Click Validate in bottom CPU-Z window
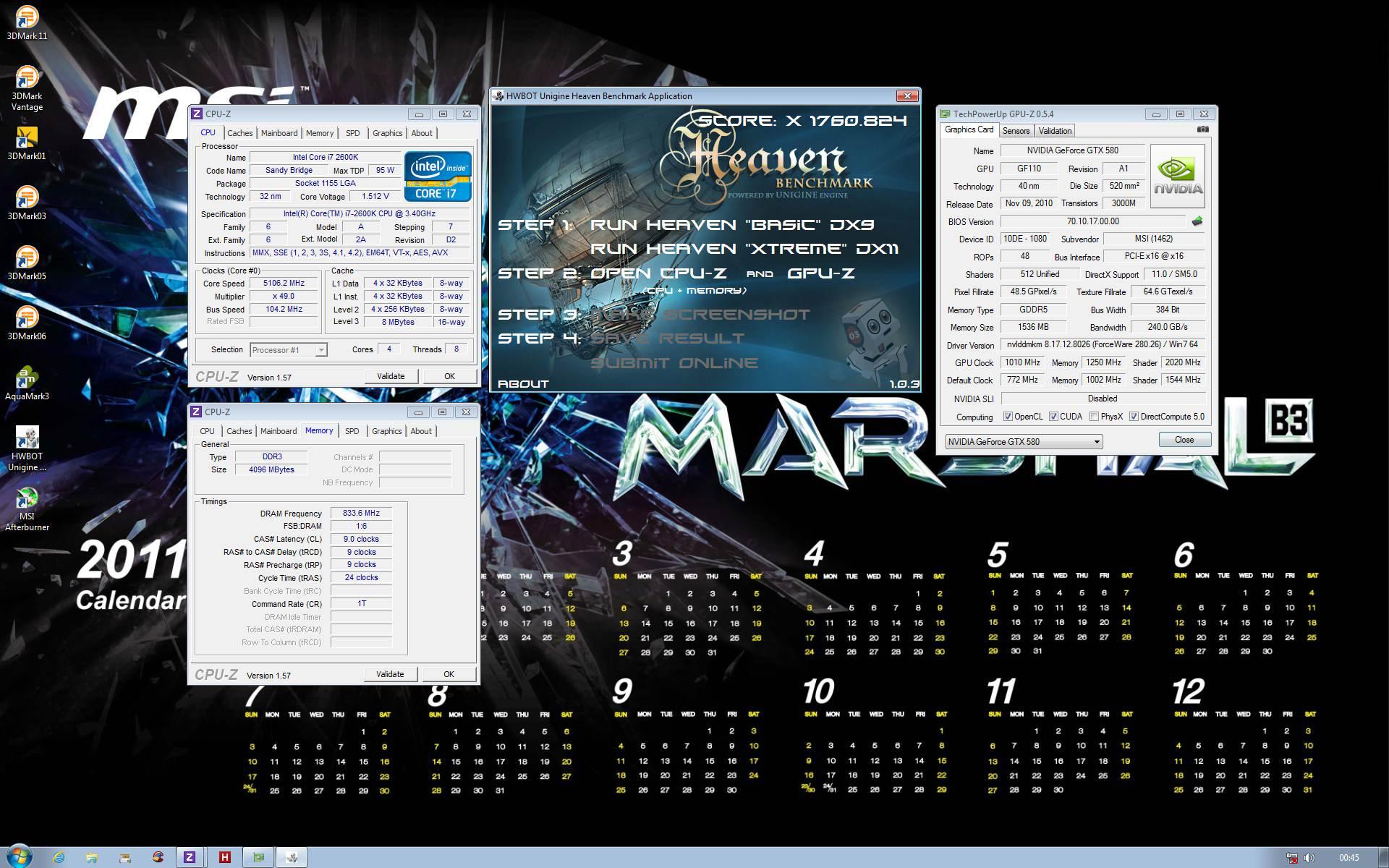1389x868 pixels. 390,674
